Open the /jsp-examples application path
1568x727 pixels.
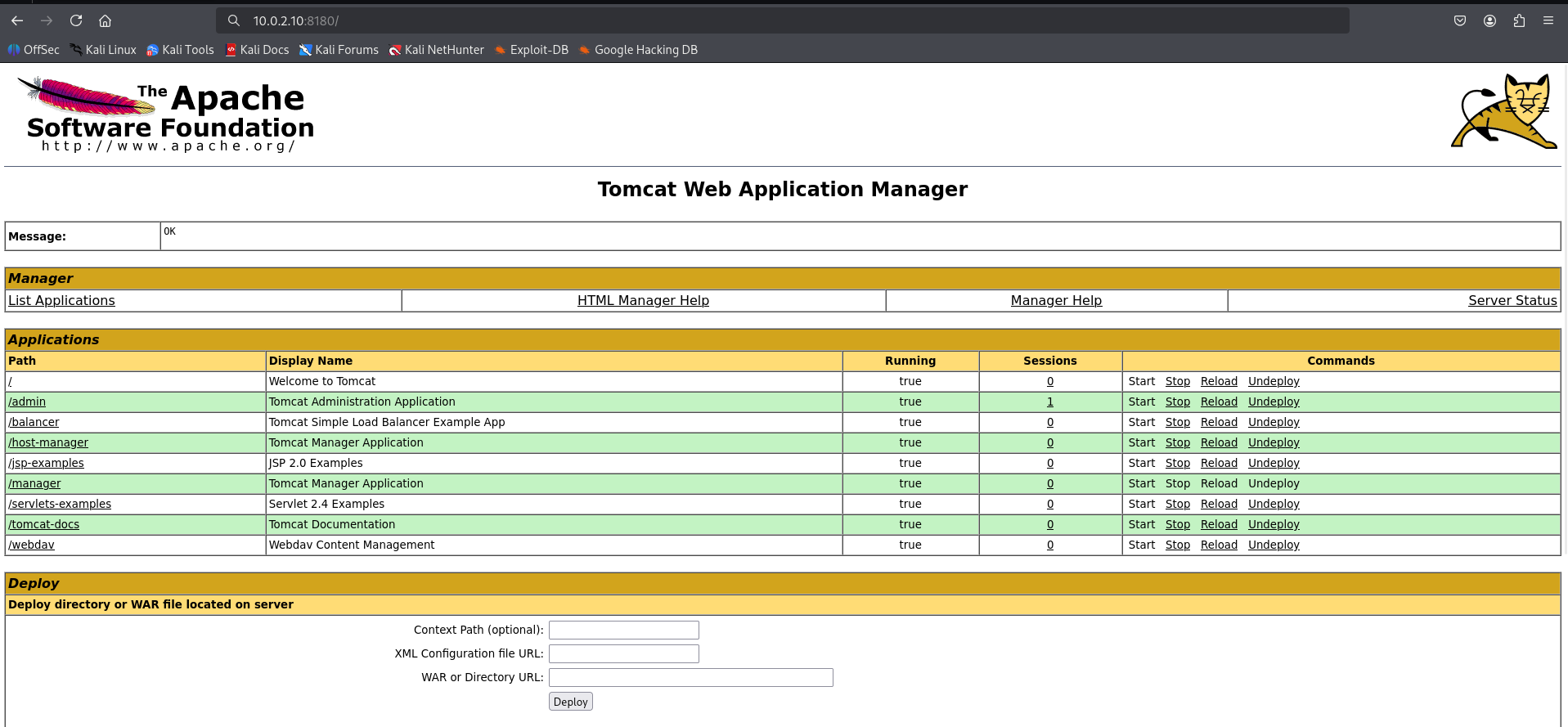46,463
